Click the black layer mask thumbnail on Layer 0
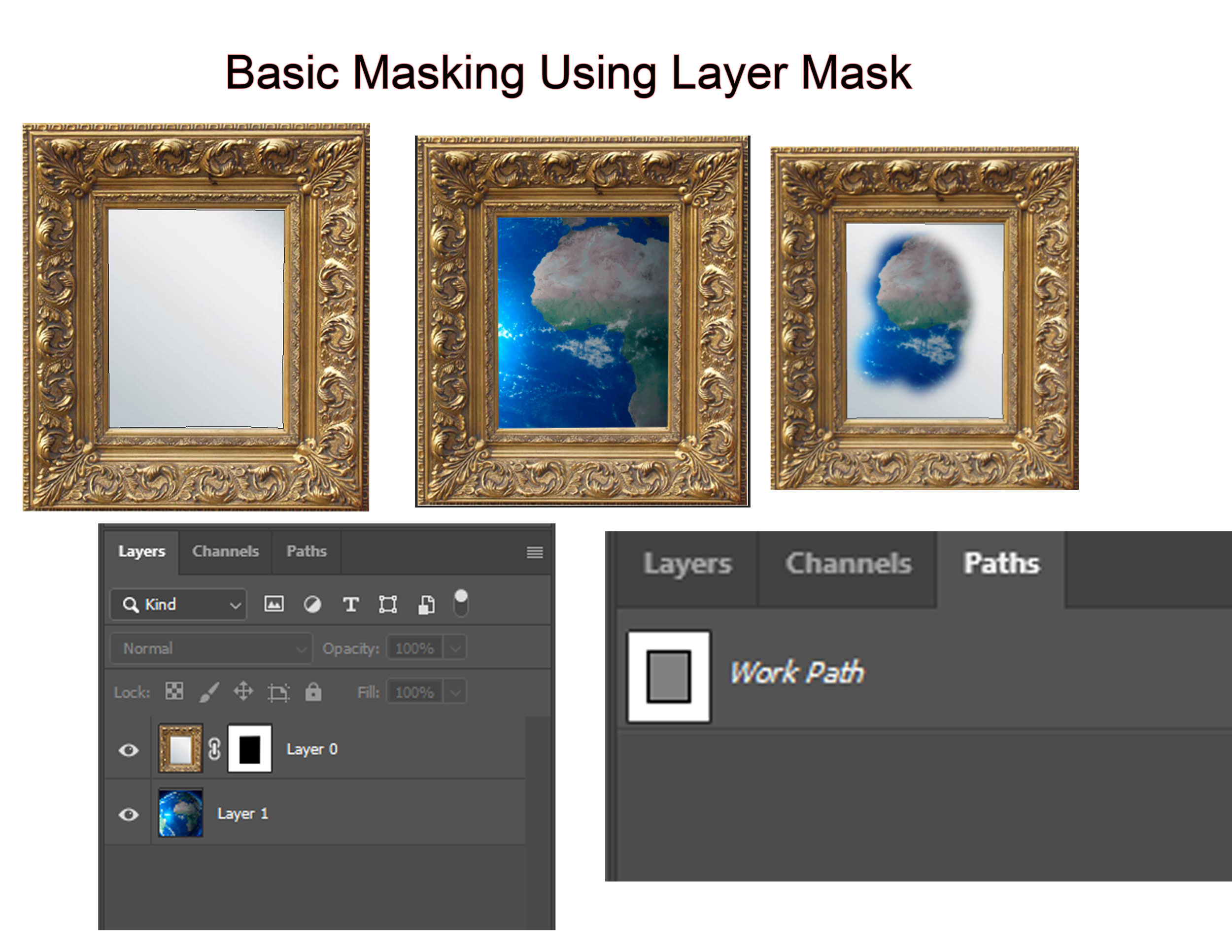The width and height of the screenshot is (1232, 952). click(x=250, y=749)
